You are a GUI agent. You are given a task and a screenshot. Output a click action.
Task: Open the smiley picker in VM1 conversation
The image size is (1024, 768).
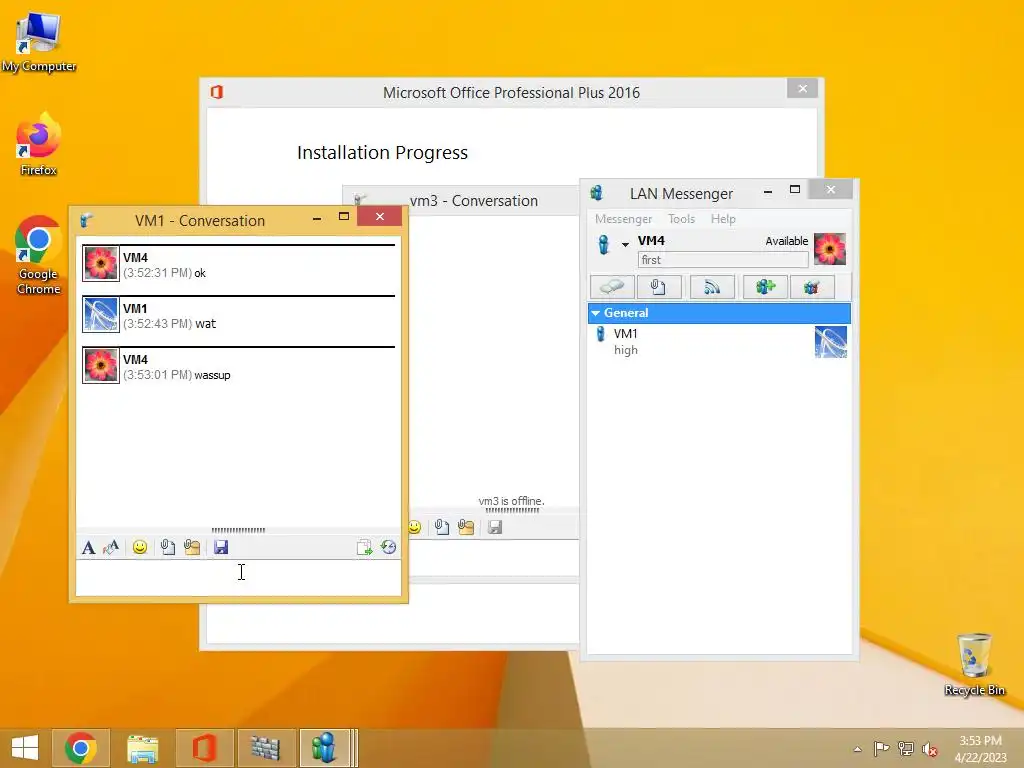click(x=140, y=547)
